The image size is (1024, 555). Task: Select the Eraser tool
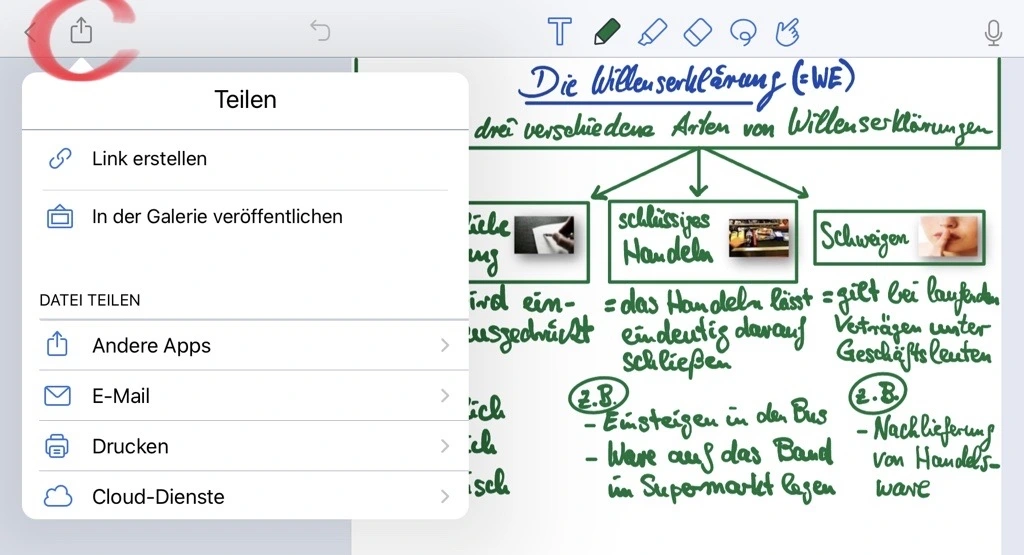click(697, 32)
